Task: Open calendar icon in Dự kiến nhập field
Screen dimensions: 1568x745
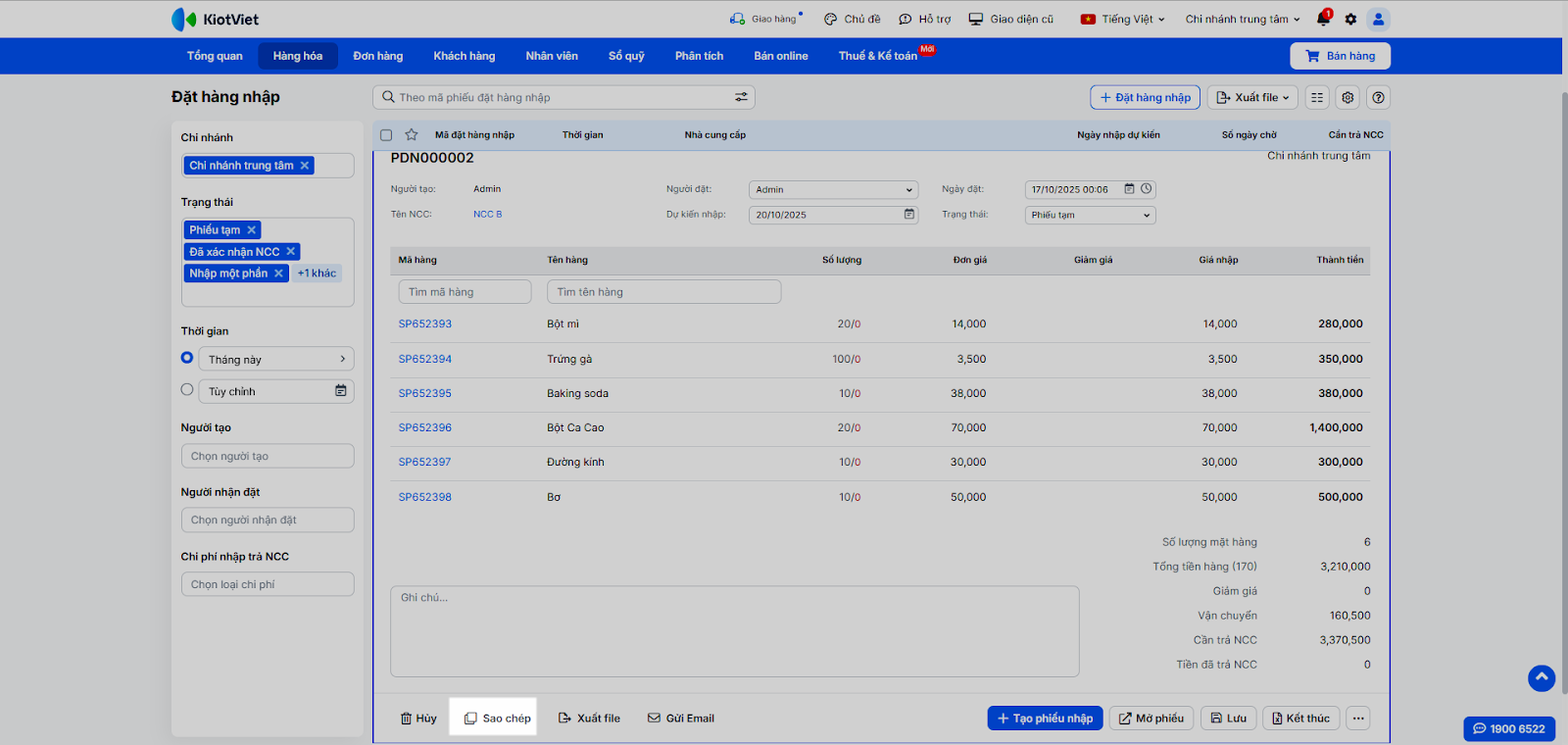Action: point(908,215)
